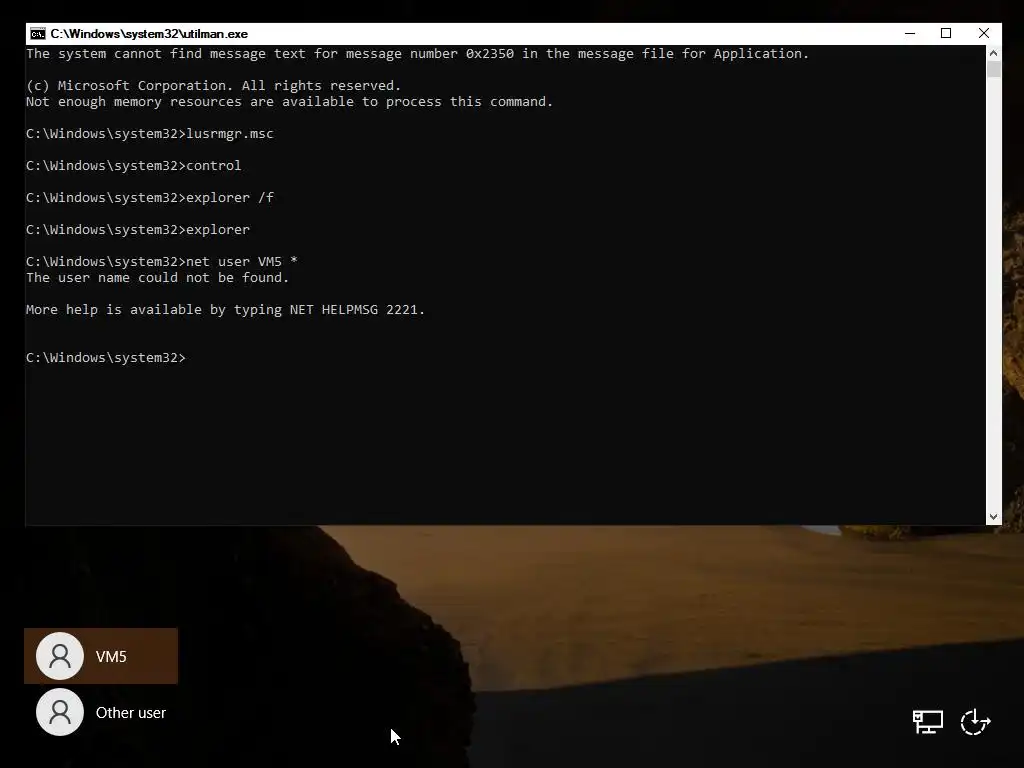Screen dimensions: 1024x768
Task: Click the 'Not enough memory resources' message
Action: (x=289, y=102)
